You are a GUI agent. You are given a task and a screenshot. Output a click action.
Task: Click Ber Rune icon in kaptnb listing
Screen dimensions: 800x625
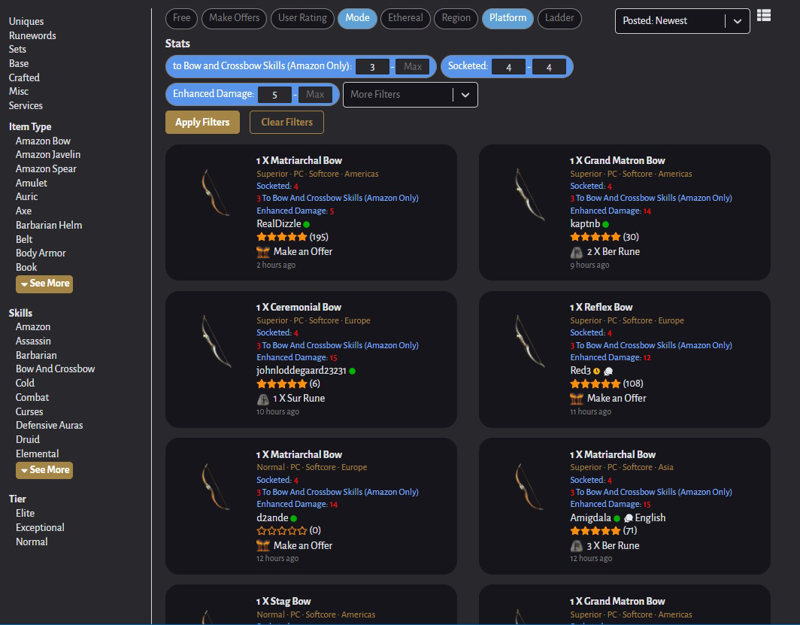[577, 252]
